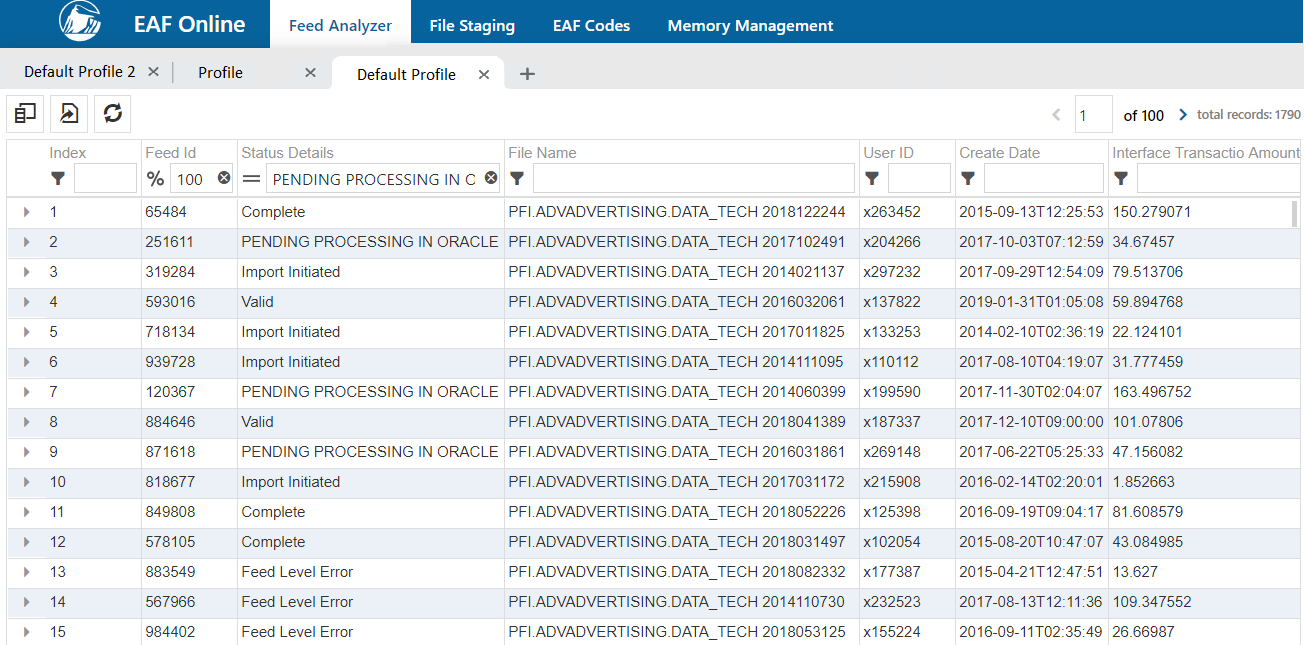The image size is (1304, 645).
Task: Sort by the Feed Id column header
Action: pyautogui.click(x=171, y=153)
